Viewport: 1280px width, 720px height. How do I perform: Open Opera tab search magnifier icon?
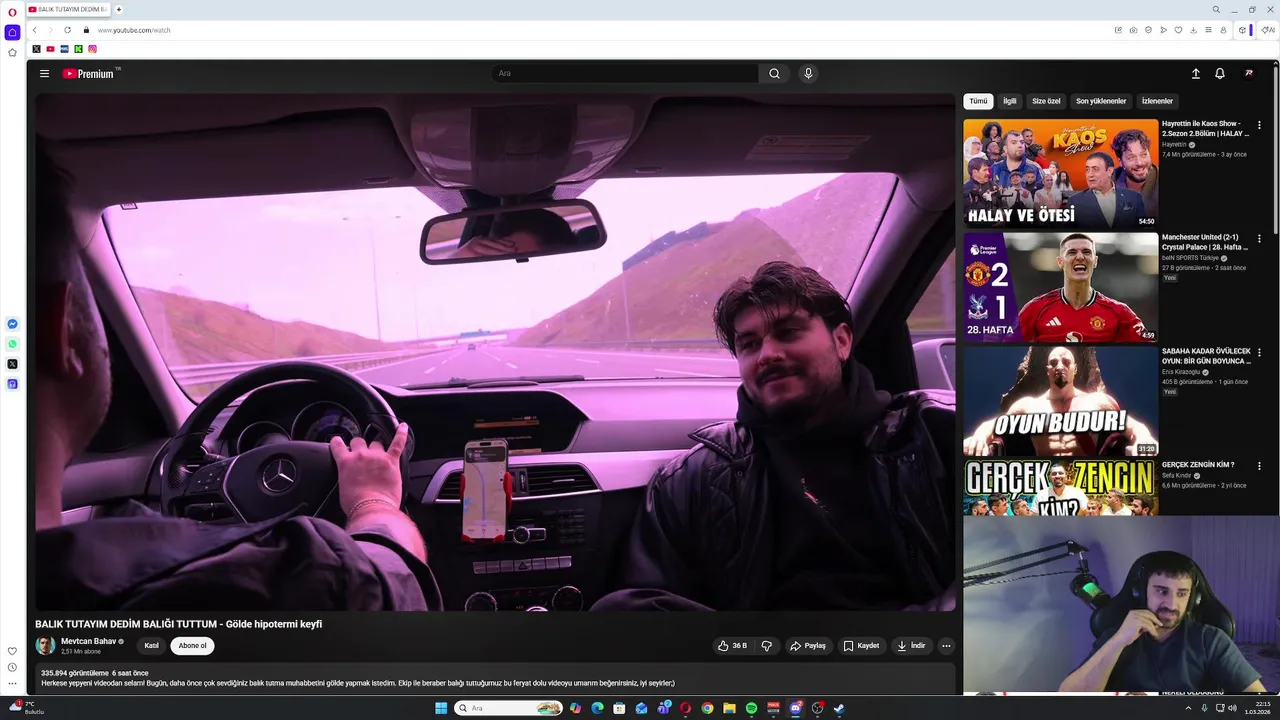click(x=1216, y=9)
